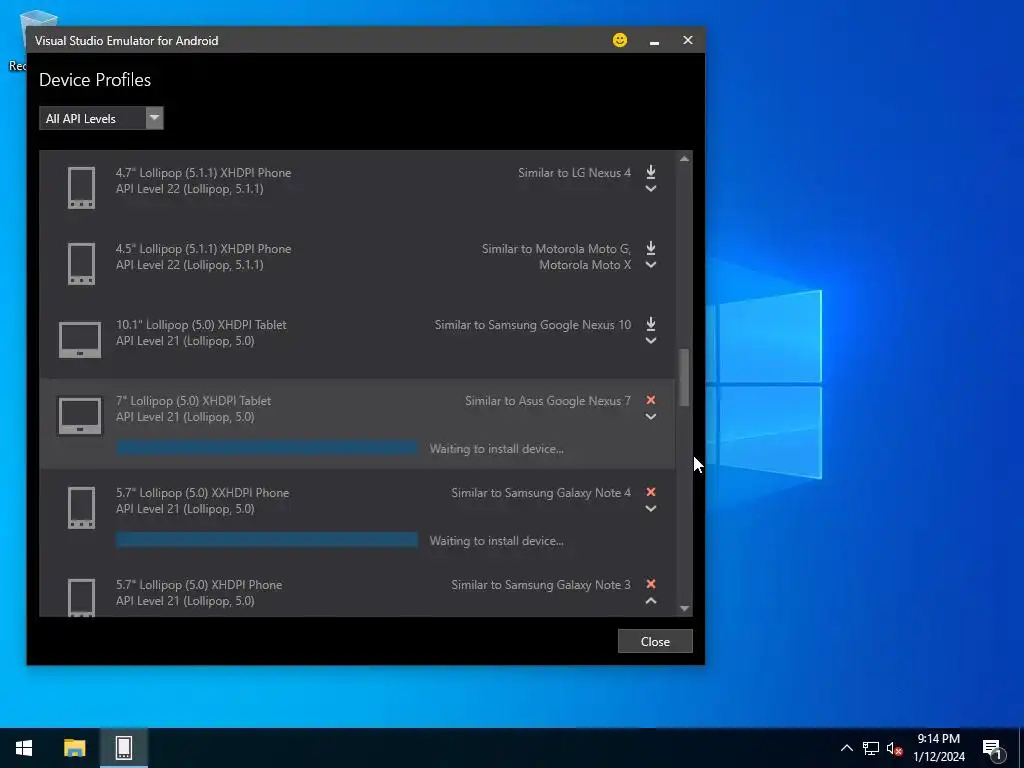Select the 5.7" XXHDPI phone icon
This screenshot has height=768, width=1024.
tap(82, 507)
